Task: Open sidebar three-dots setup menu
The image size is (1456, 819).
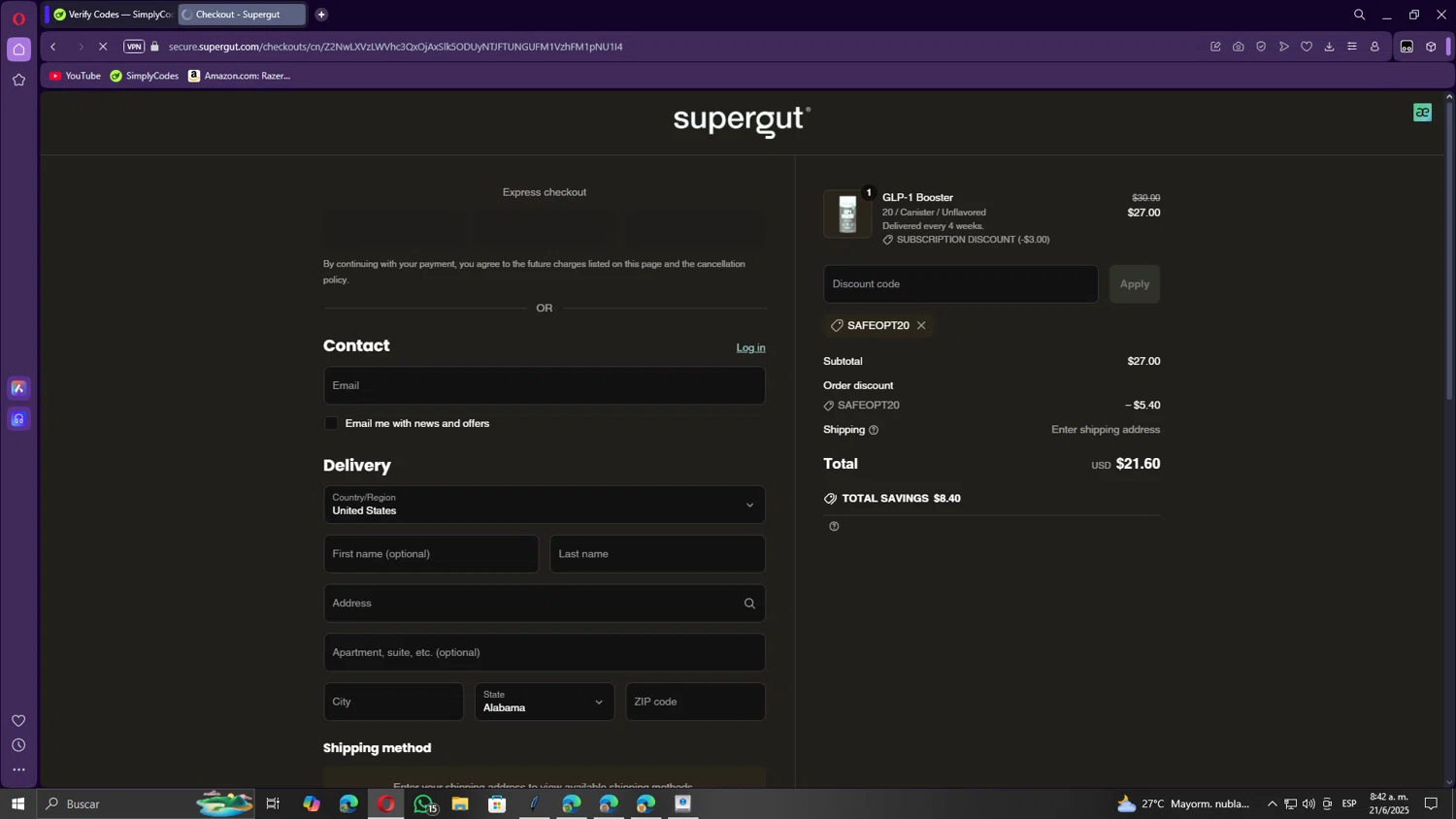Action: [18, 770]
